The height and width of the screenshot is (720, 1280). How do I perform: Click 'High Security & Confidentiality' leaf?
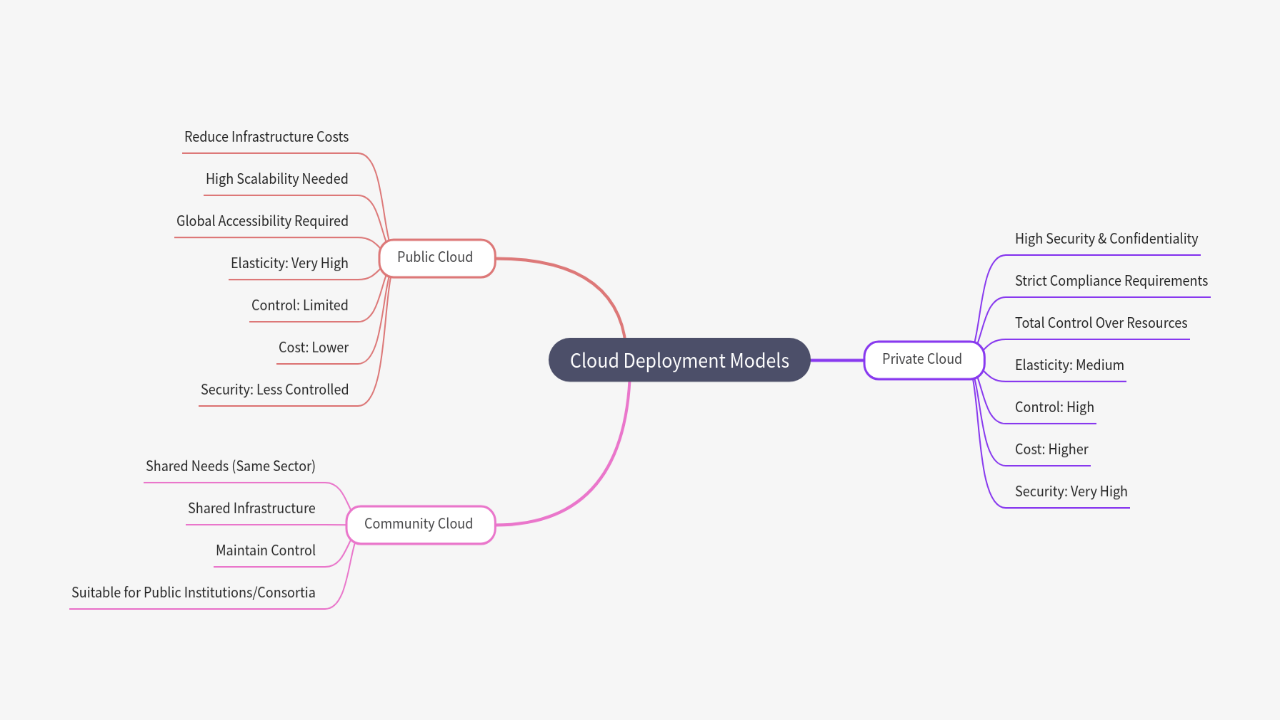(1106, 239)
